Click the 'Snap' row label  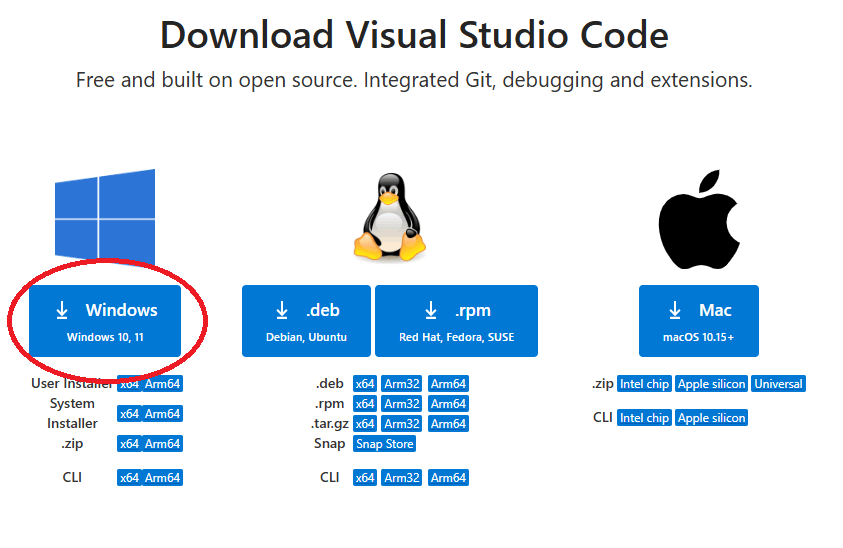(x=330, y=444)
